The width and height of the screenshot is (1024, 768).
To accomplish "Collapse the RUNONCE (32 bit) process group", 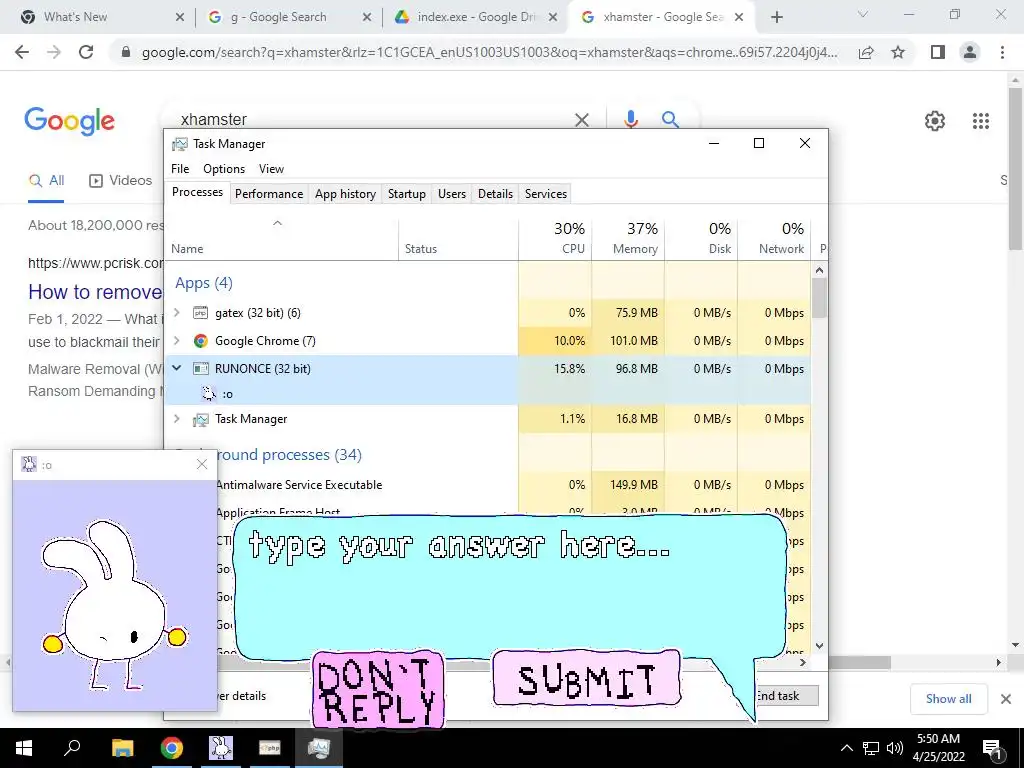I will 176,368.
